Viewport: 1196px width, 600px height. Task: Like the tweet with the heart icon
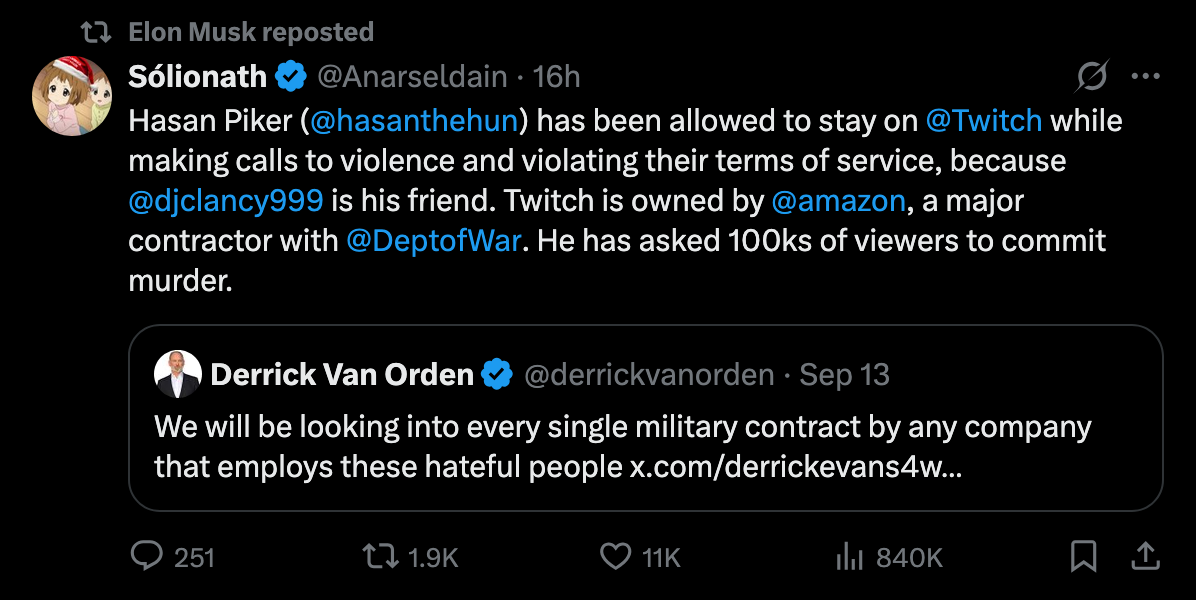pos(617,556)
